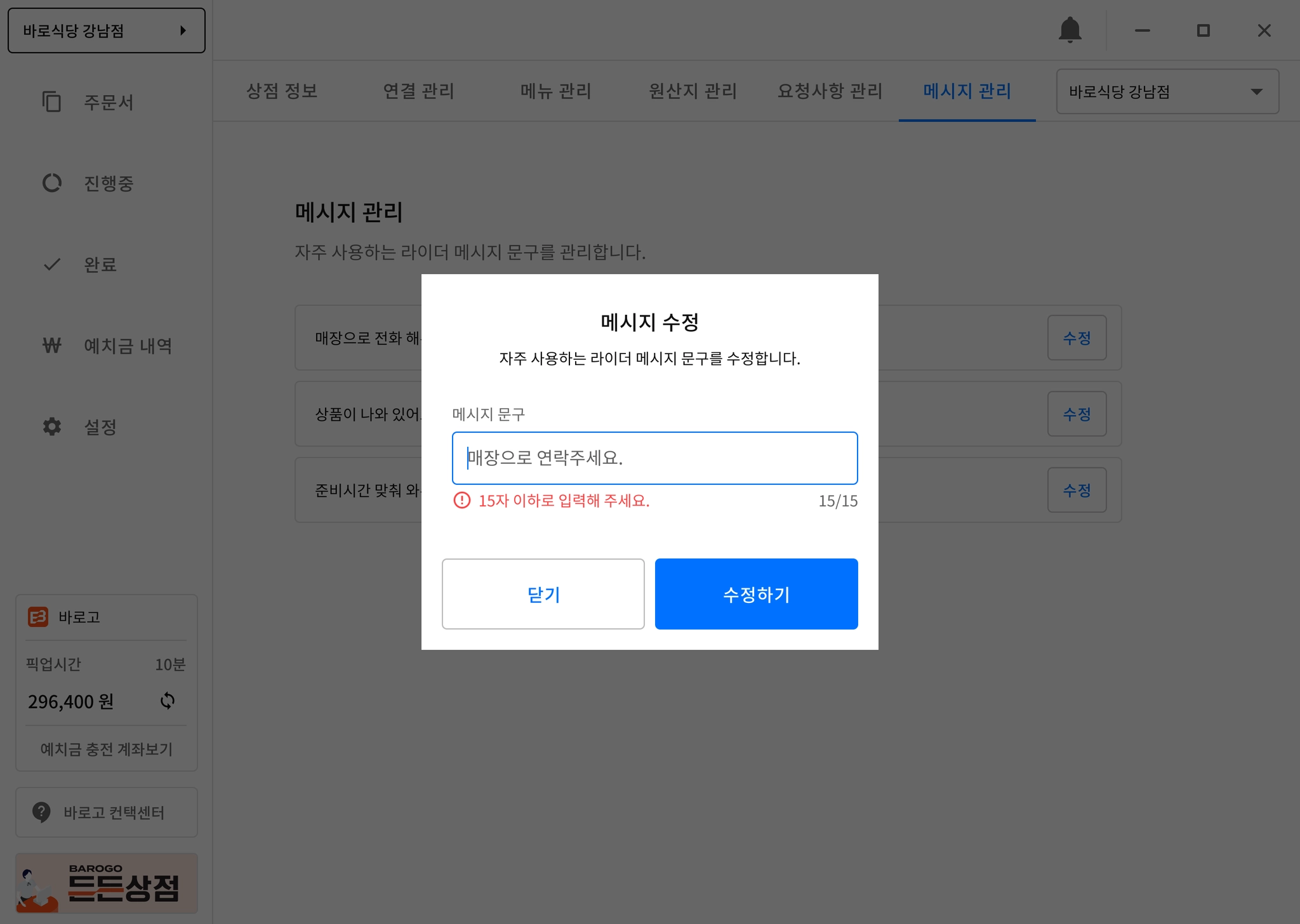Click the 주문서 orders icon in sidebar

(51, 102)
